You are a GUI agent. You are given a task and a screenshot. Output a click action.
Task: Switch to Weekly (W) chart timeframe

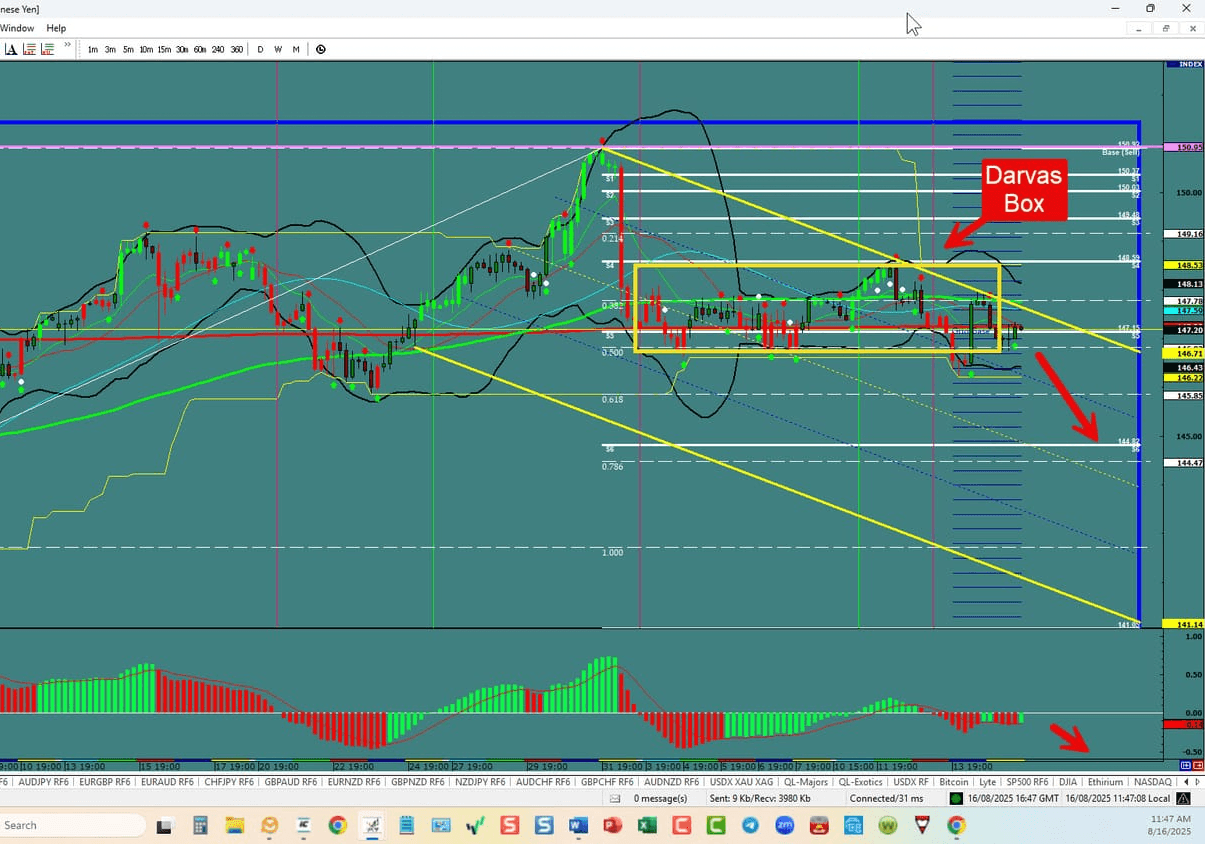coord(278,49)
